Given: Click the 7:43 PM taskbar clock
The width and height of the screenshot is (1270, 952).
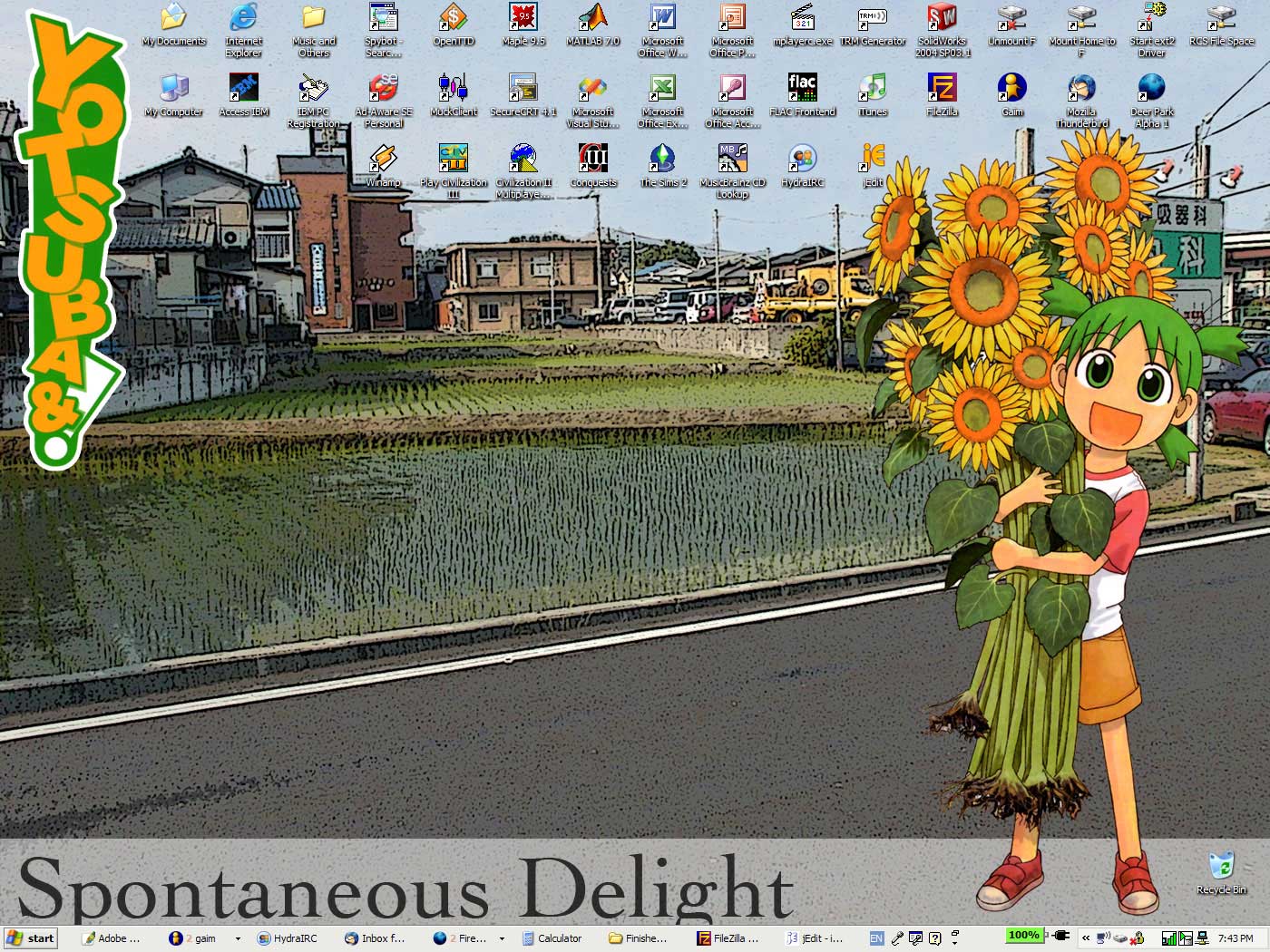Looking at the screenshot, I should [x=1236, y=938].
